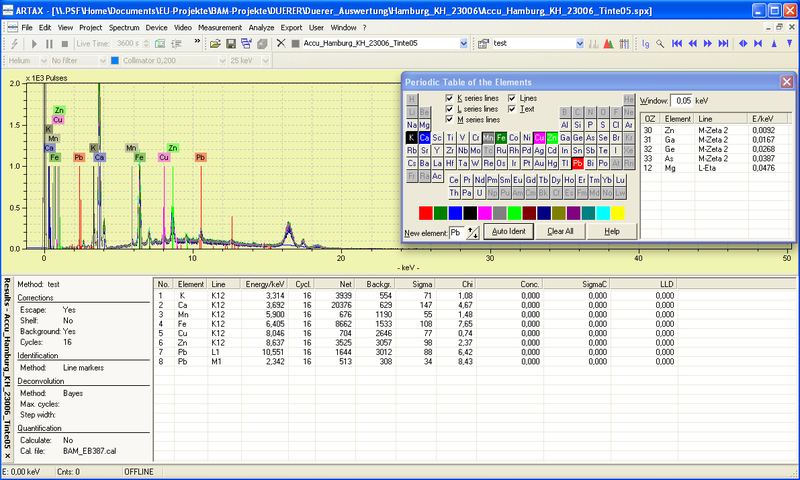Open the test method dropdown
Image resolution: width=800 pixels, height=480 pixels.
pyautogui.click(x=580, y=43)
